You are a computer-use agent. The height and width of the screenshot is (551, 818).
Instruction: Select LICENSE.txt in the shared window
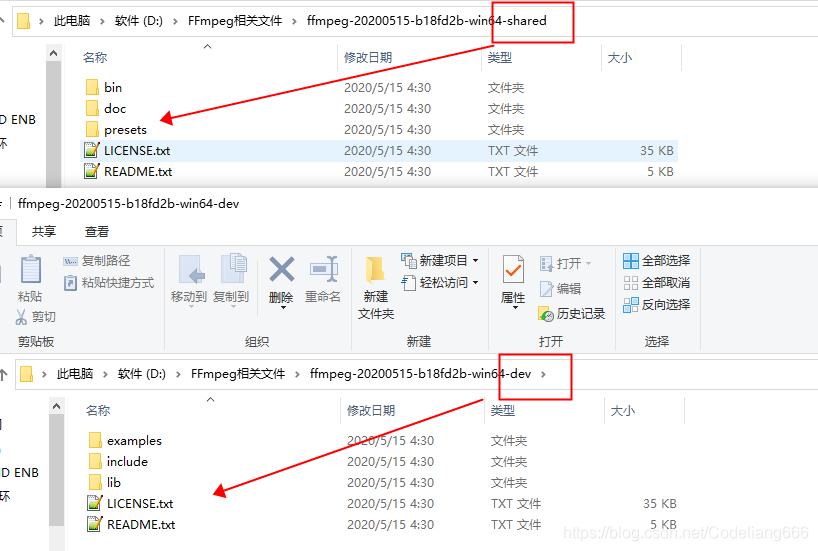[x=127, y=151]
